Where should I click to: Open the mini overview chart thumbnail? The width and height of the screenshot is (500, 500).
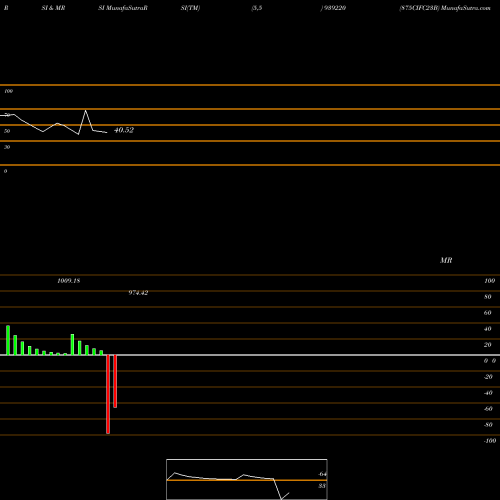(247, 479)
